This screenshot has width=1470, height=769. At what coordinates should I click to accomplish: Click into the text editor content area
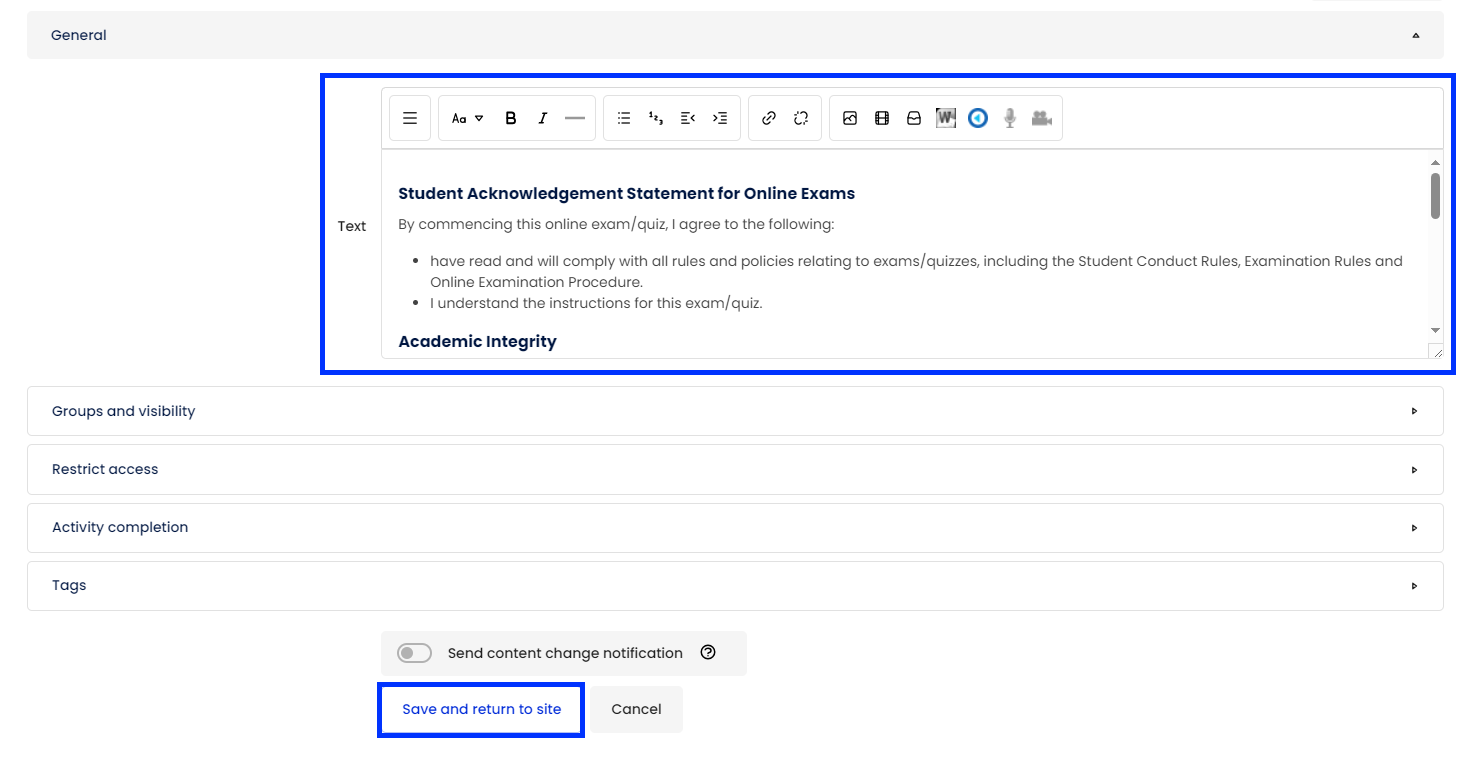click(x=904, y=254)
